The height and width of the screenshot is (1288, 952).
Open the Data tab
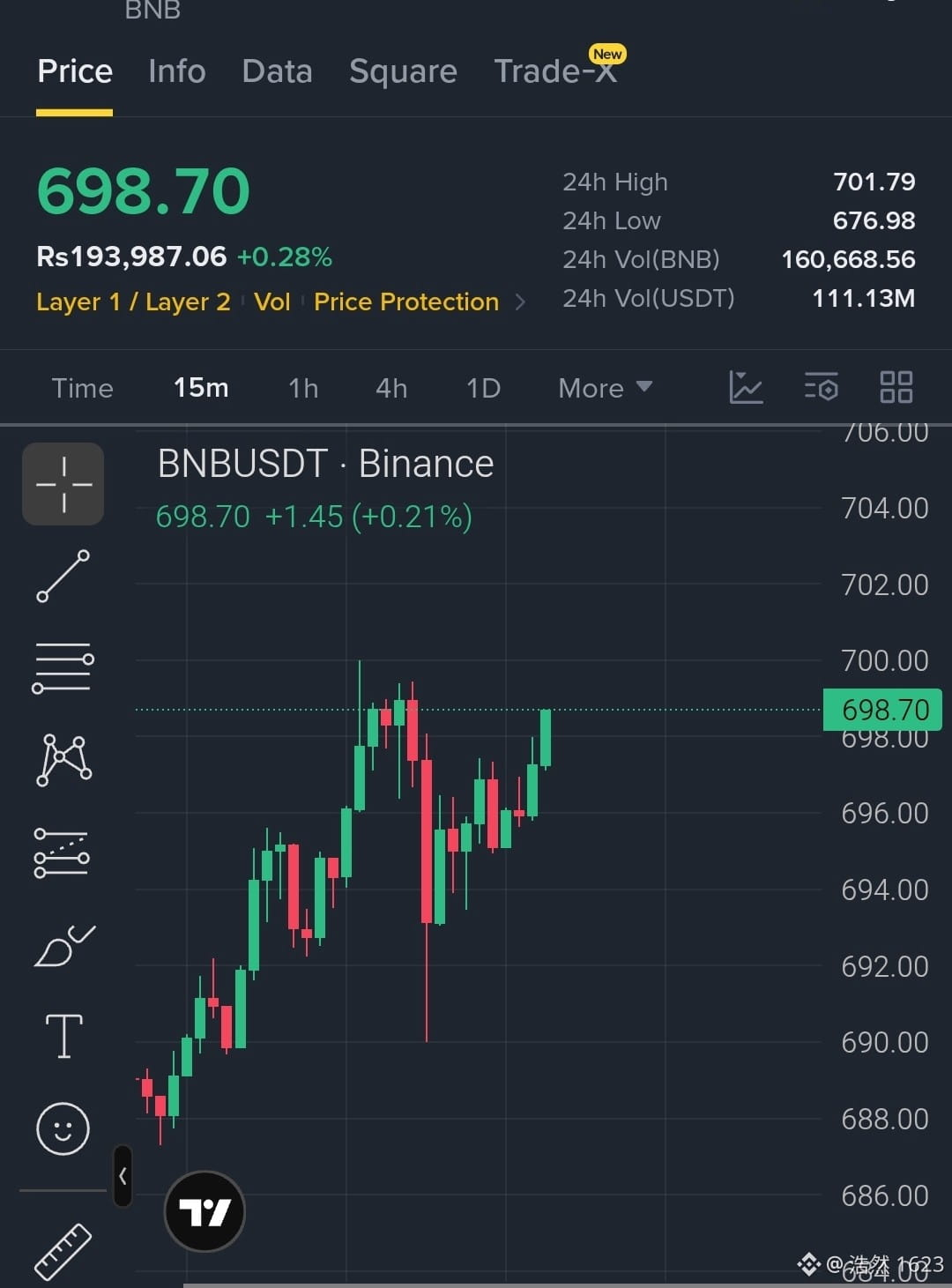[x=277, y=71]
